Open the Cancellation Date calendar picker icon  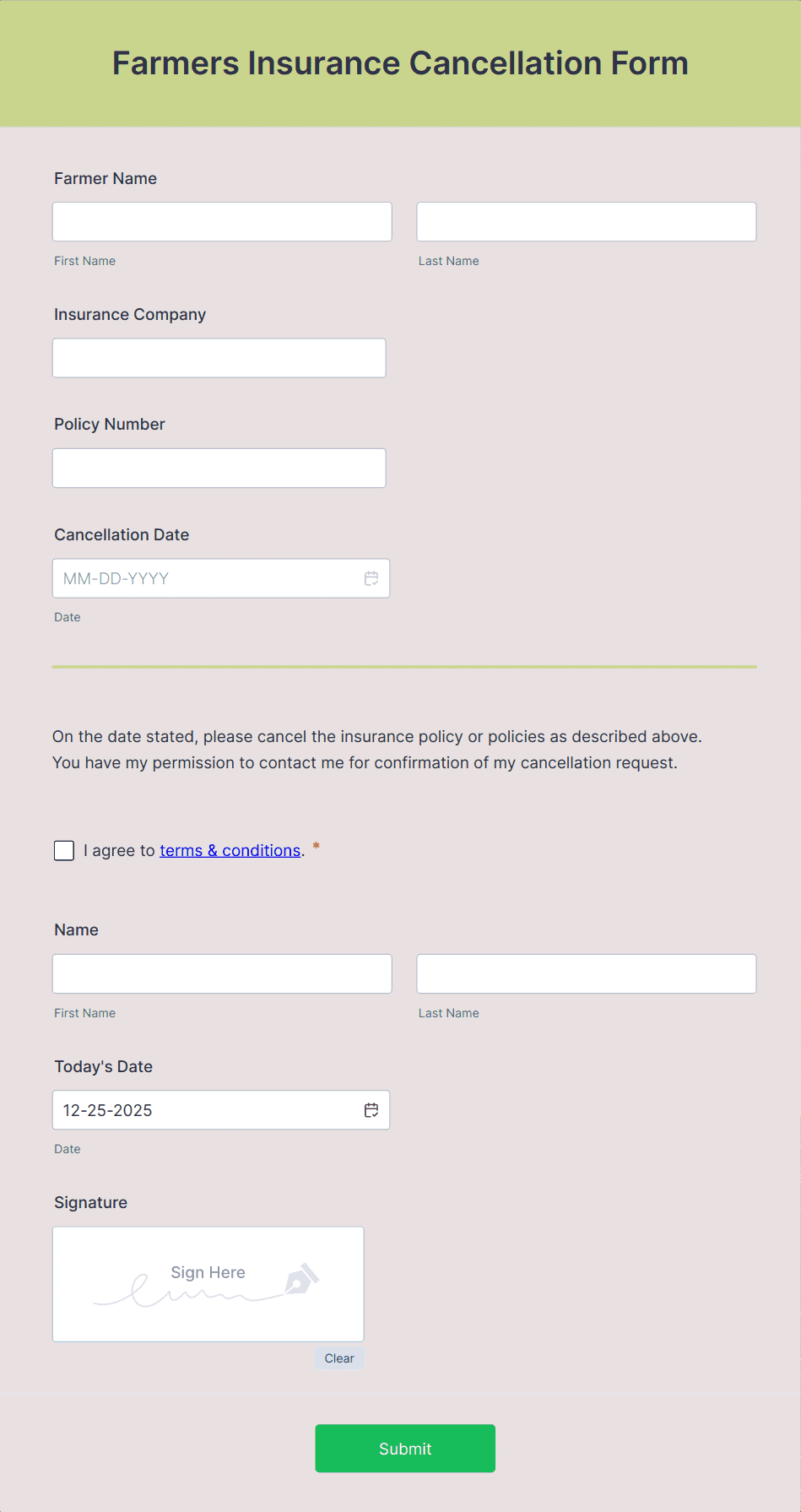(x=371, y=578)
